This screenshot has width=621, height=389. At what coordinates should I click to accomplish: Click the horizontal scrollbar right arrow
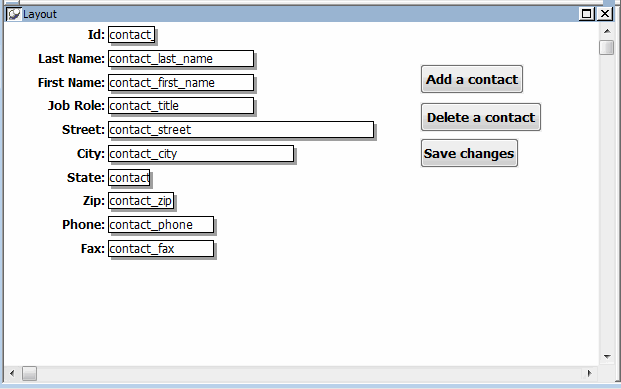[589, 373]
